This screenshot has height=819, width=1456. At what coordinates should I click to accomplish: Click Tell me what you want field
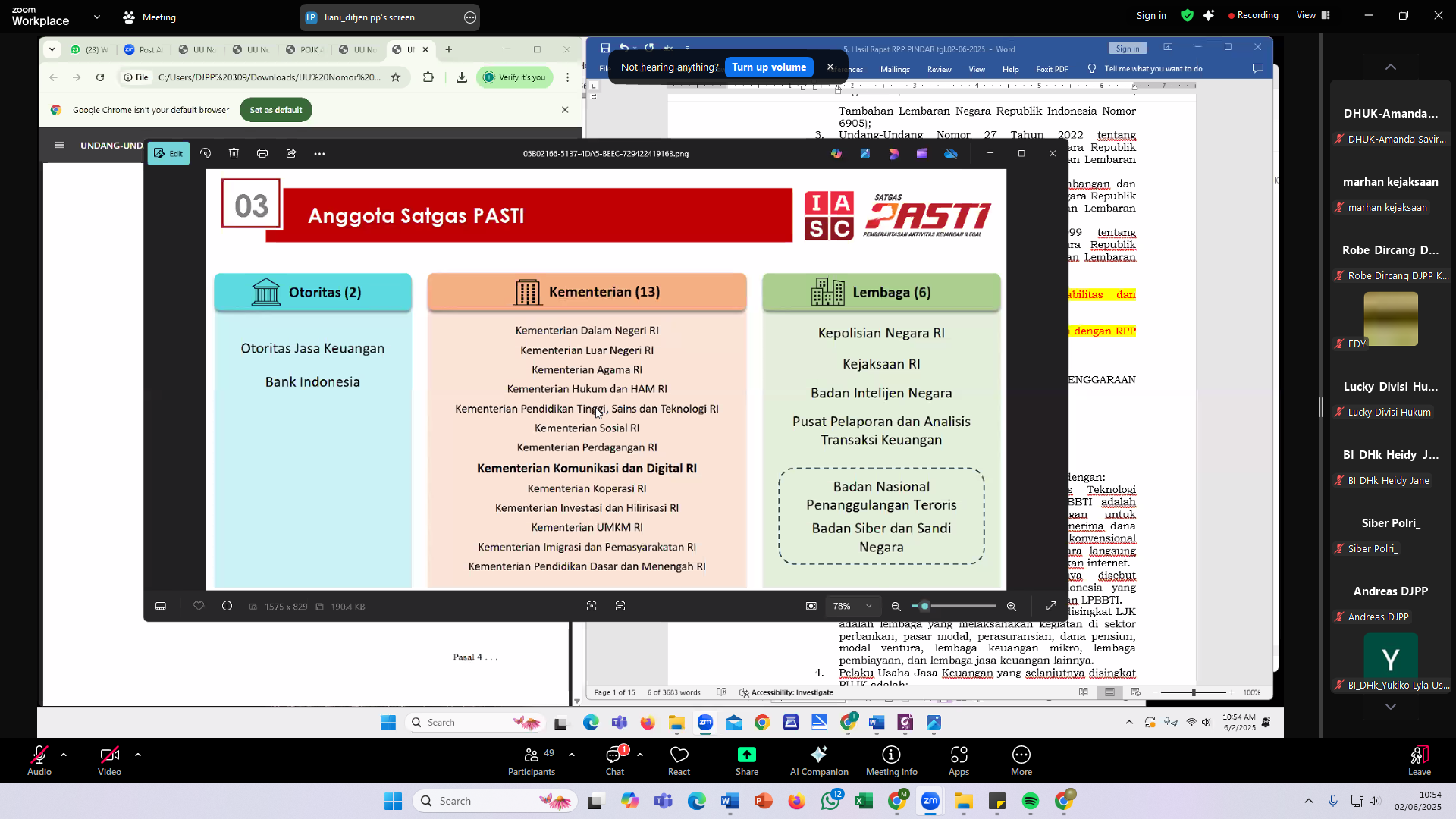[1153, 69]
